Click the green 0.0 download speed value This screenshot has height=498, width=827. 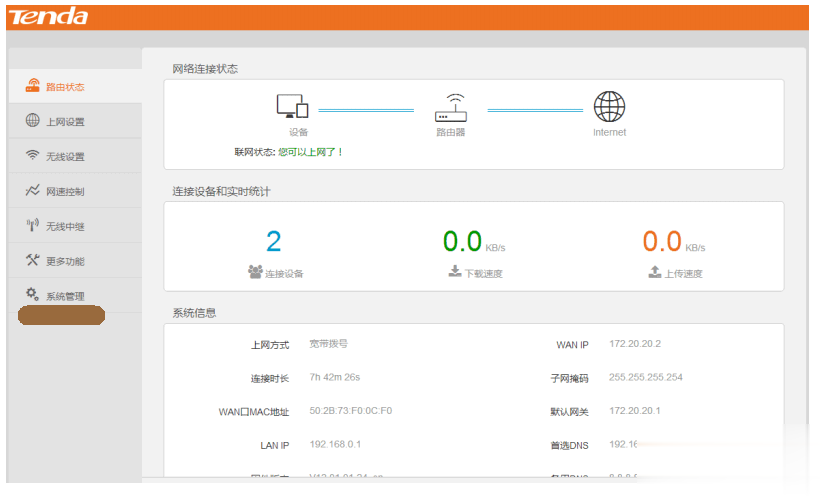point(463,242)
